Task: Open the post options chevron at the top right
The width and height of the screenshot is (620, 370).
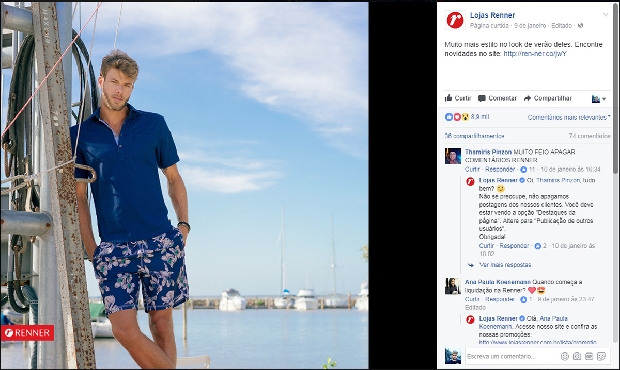Action: point(605,15)
